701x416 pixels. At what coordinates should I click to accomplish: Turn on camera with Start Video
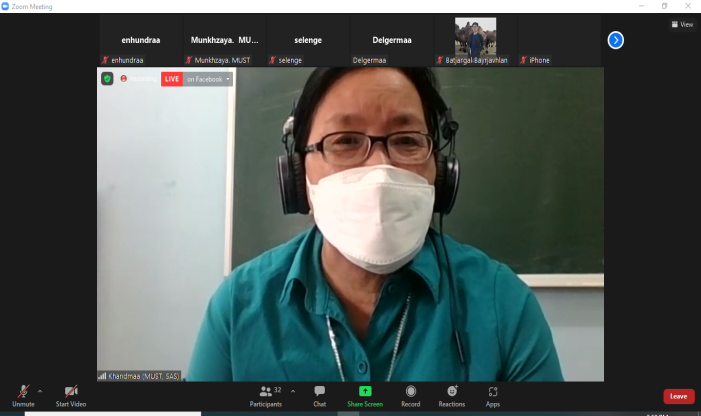71,396
